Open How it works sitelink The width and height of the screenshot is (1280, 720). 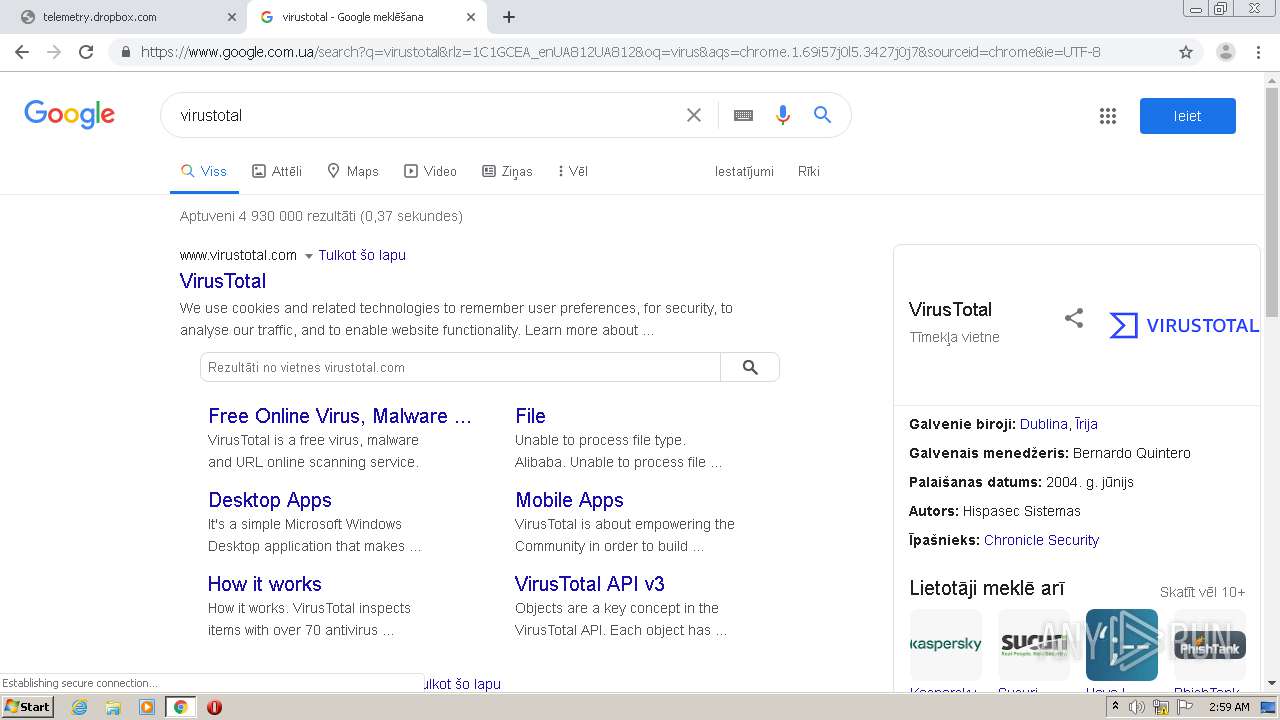tap(265, 584)
